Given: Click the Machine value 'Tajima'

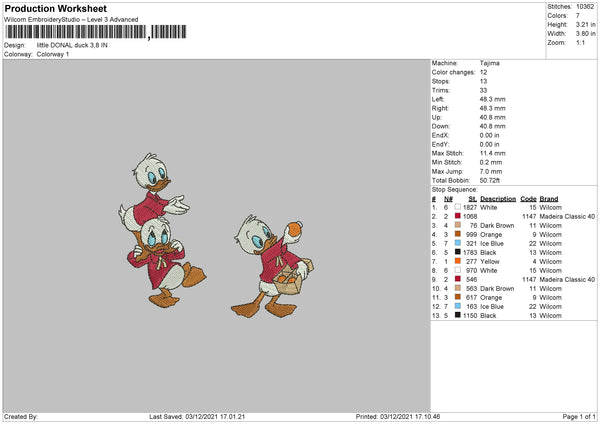Looking at the screenshot, I should pyautogui.click(x=489, y=63).
